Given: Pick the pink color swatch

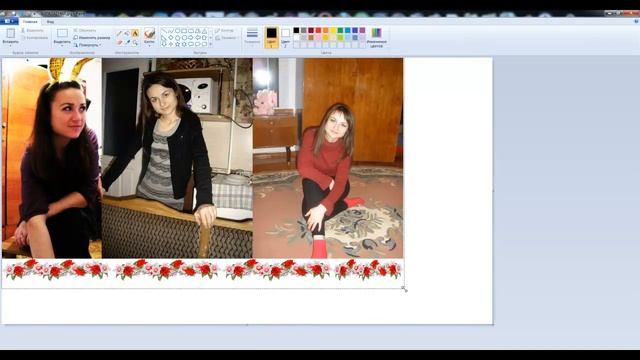Looking at the screenshot, I should tap(318, 38).
